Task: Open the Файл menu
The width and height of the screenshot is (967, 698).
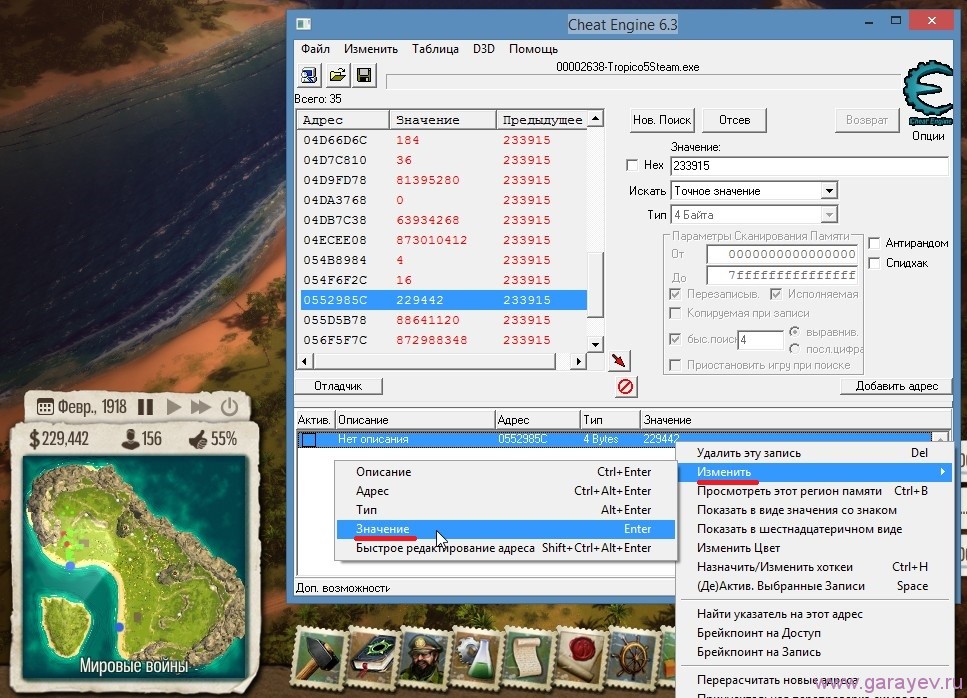Action: click(315, 49)
